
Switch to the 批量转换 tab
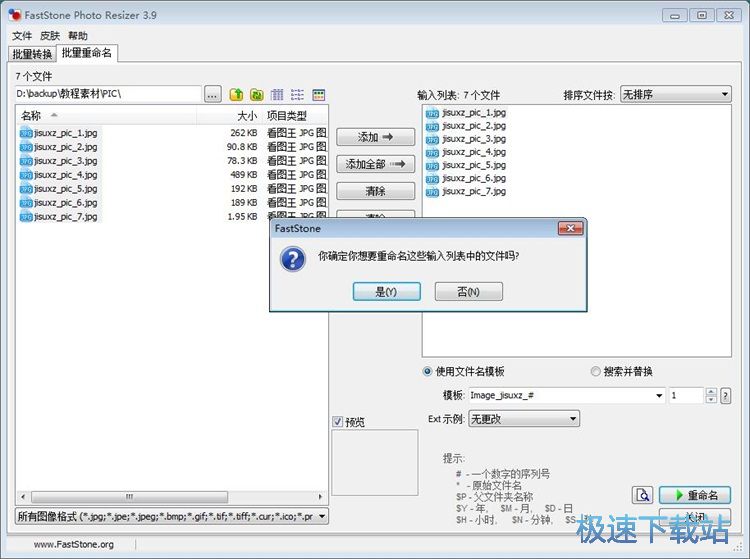coord(32,54)
